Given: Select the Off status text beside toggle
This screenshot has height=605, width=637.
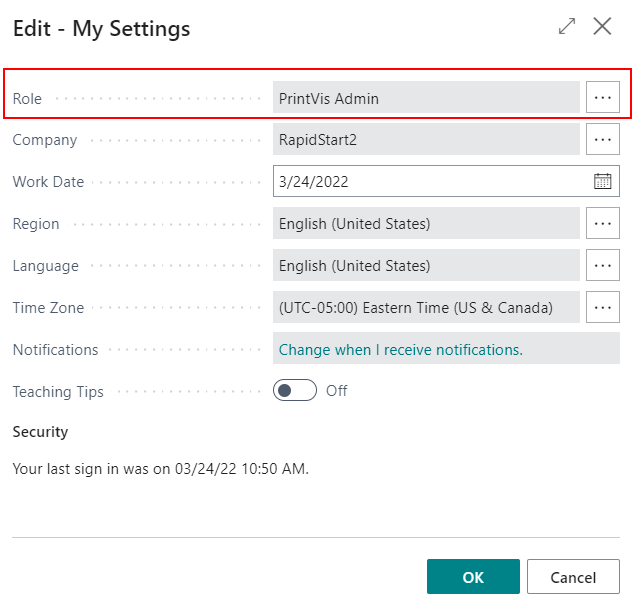Looking at the screenshot, I should 337,391.
